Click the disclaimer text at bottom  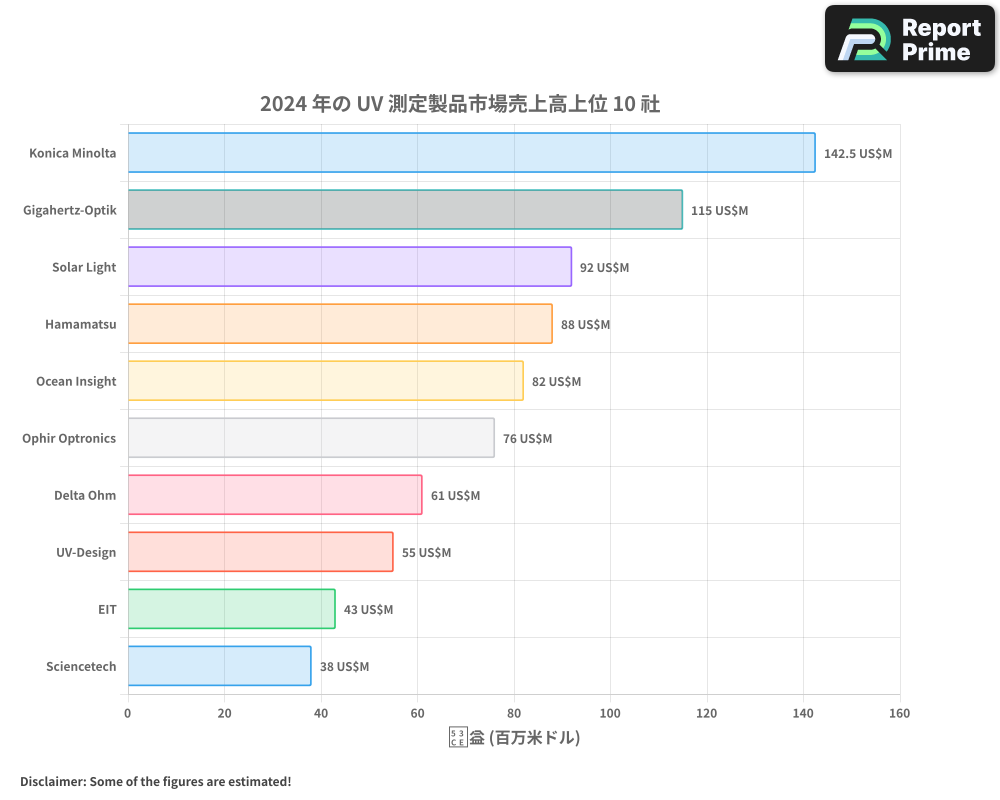point(155,781)
